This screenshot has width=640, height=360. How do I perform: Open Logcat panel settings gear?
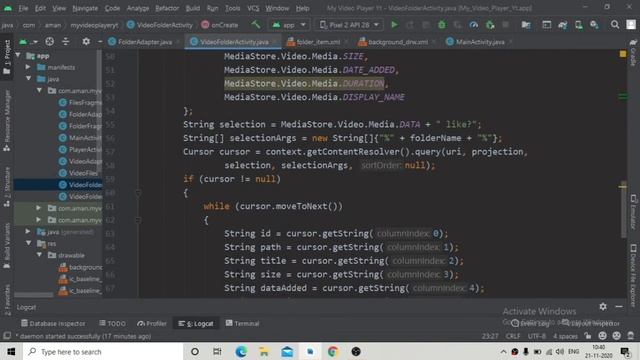603,307
